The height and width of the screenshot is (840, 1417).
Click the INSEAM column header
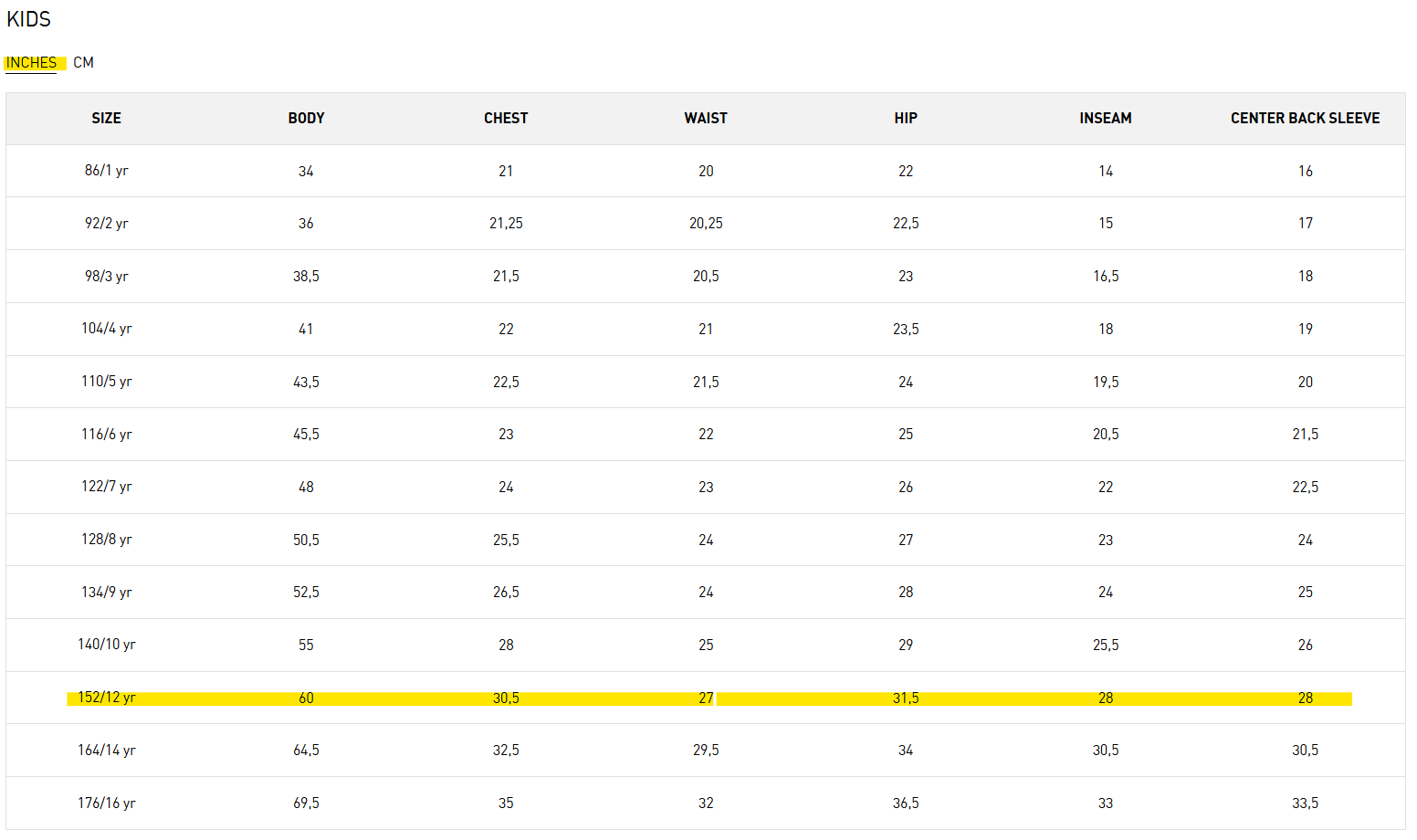point(1105,118)
